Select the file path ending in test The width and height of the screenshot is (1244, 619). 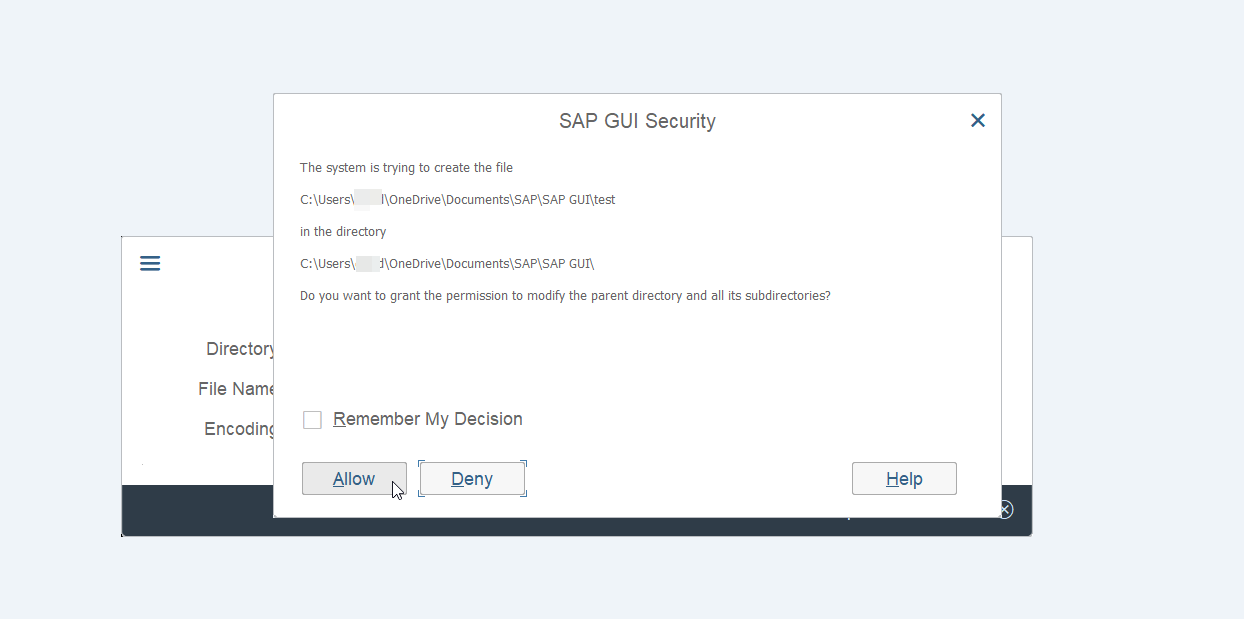(x=457, y=200)
